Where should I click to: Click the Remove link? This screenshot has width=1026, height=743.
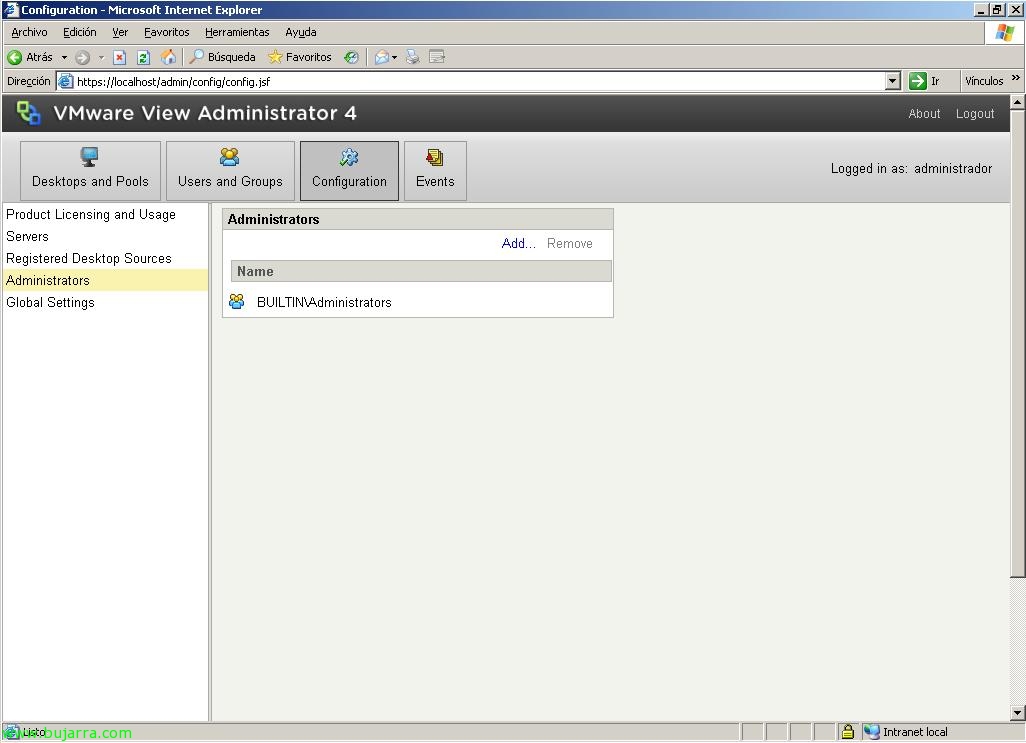coord(569,243)
